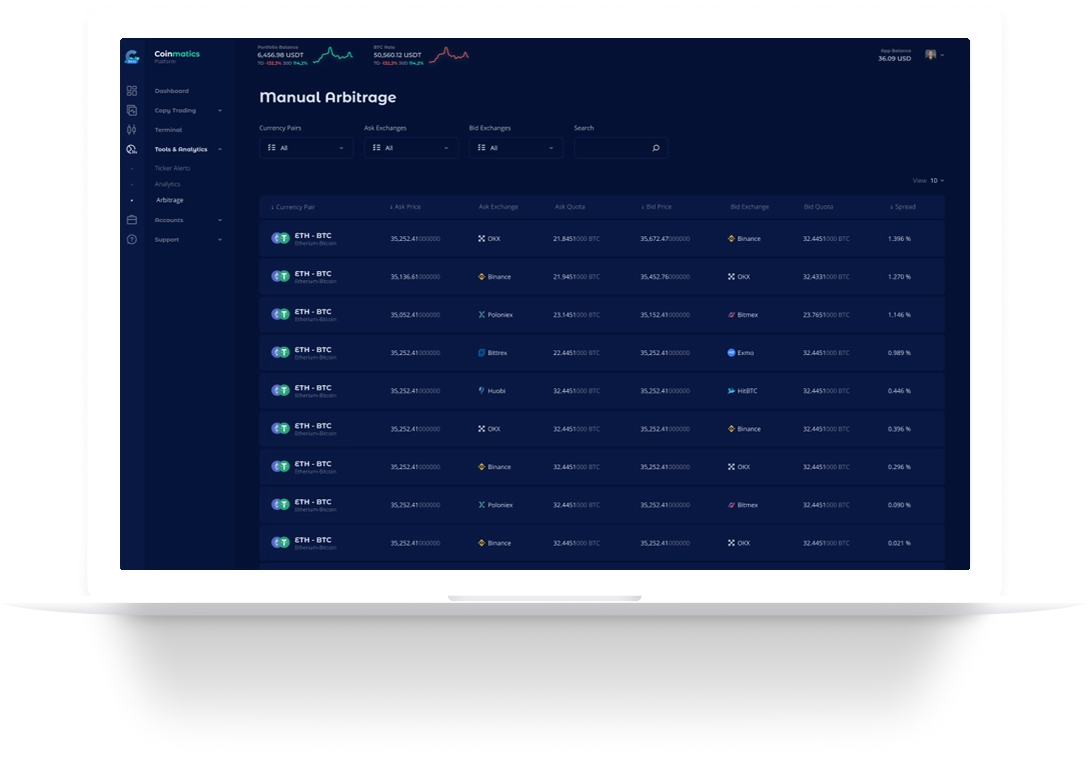The image size is (1088, 768).
Task: Open the Ask Exchanges dropdown
Action: click(411, 148)
